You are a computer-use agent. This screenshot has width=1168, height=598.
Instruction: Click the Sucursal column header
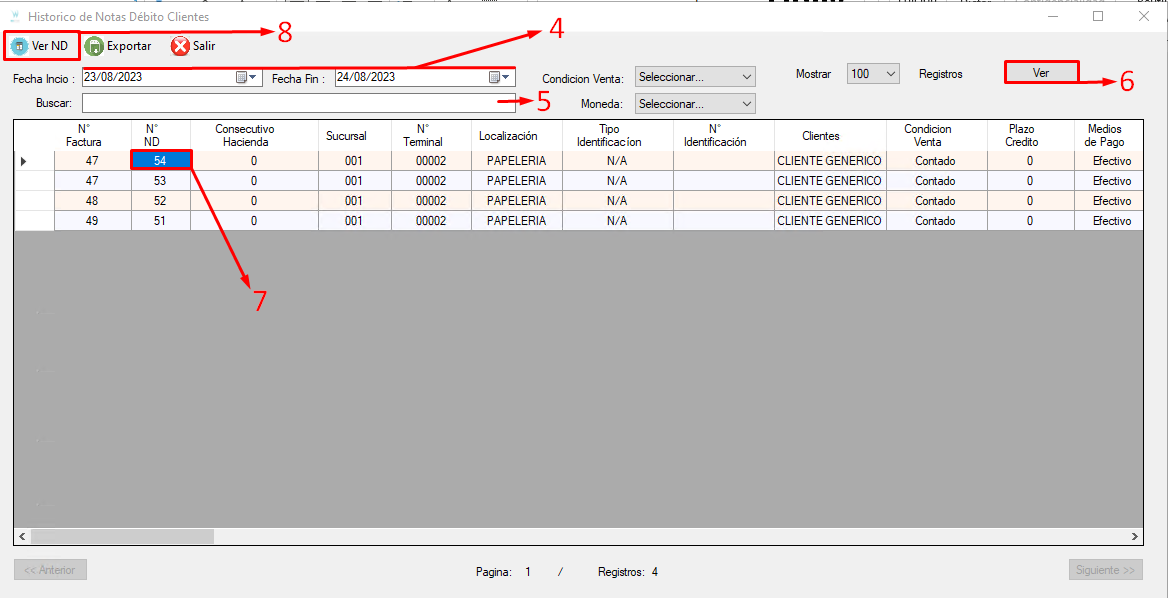pos(355,135)
